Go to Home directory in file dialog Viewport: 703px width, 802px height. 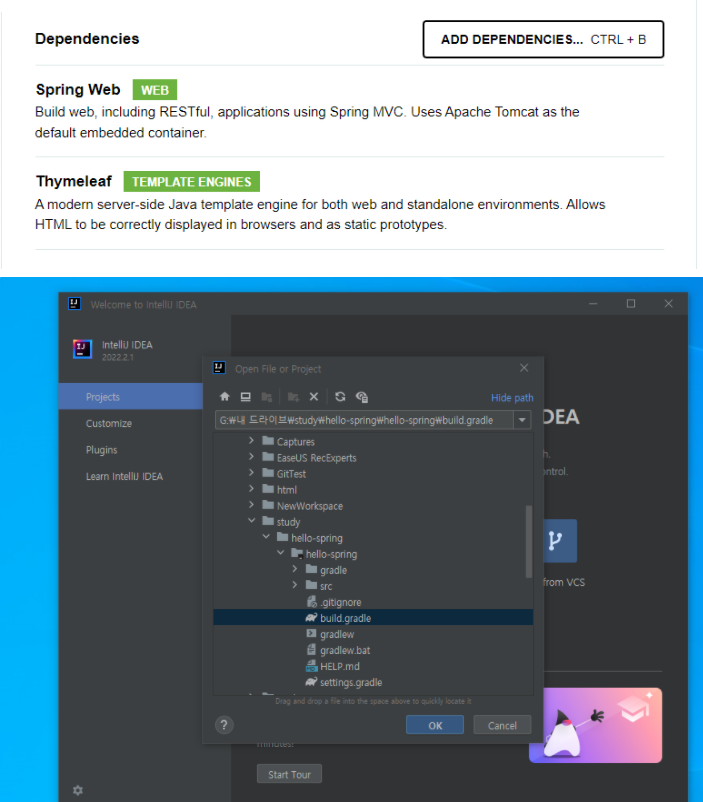(225, 397)
